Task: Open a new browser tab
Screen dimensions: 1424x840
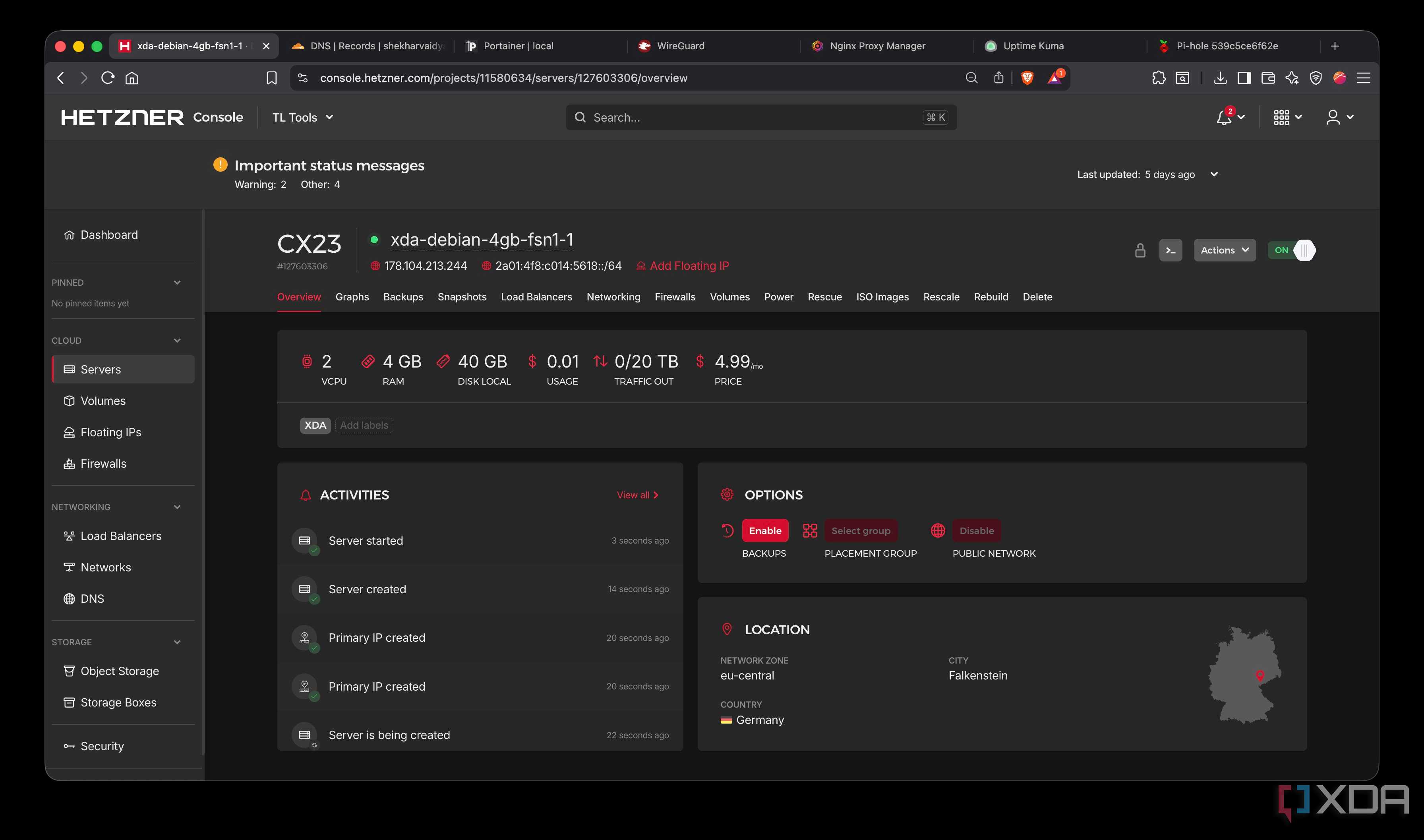Action: pos(1335,46)
